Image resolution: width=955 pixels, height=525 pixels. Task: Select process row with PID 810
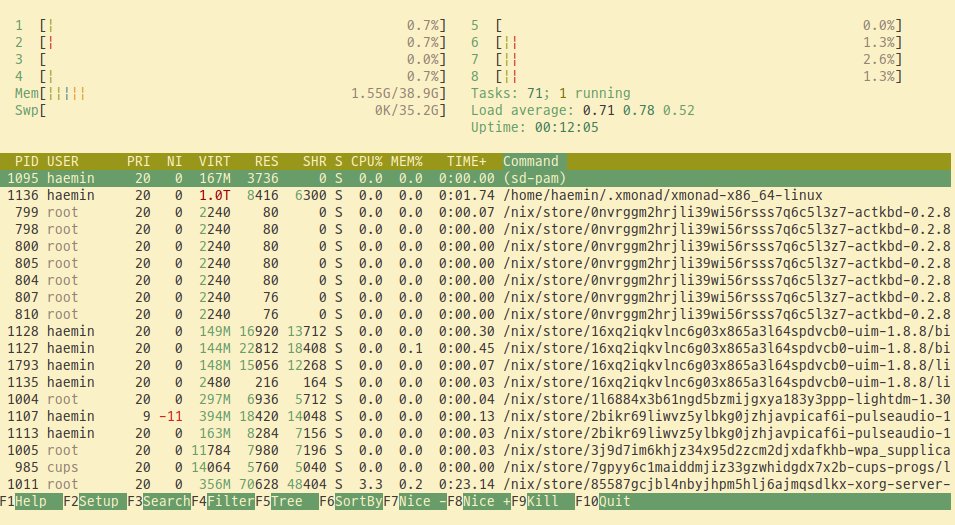click(x=475, y=314)
